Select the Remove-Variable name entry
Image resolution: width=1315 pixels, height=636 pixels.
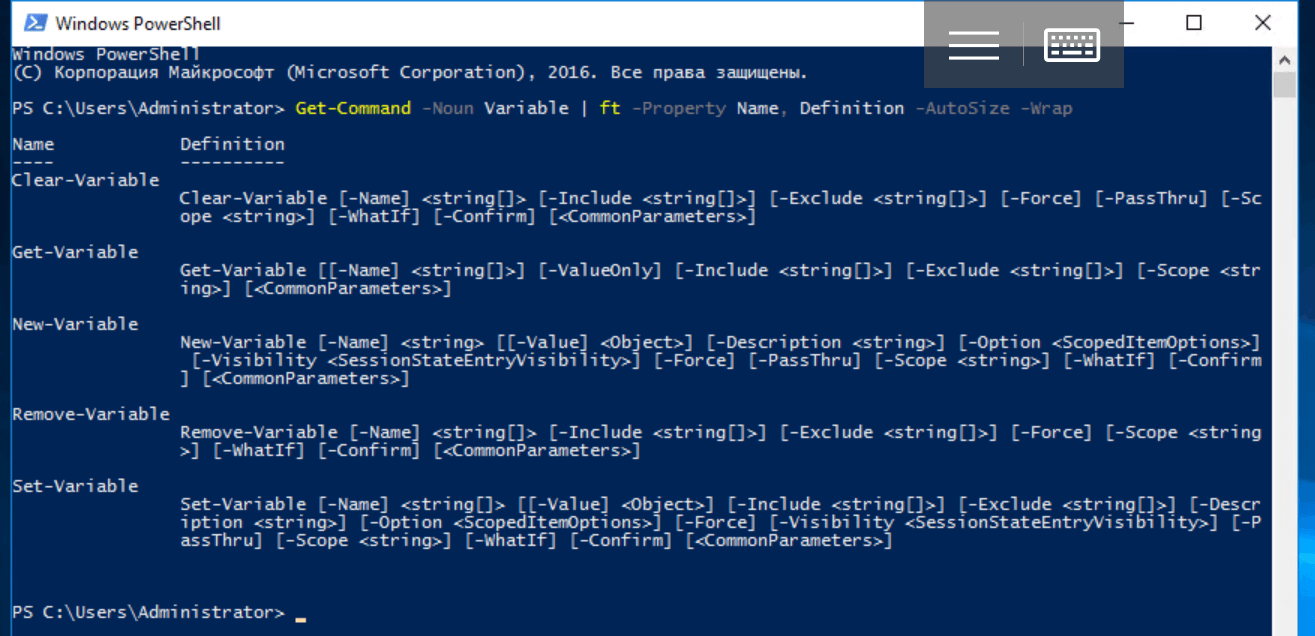[x=91, y=414]
